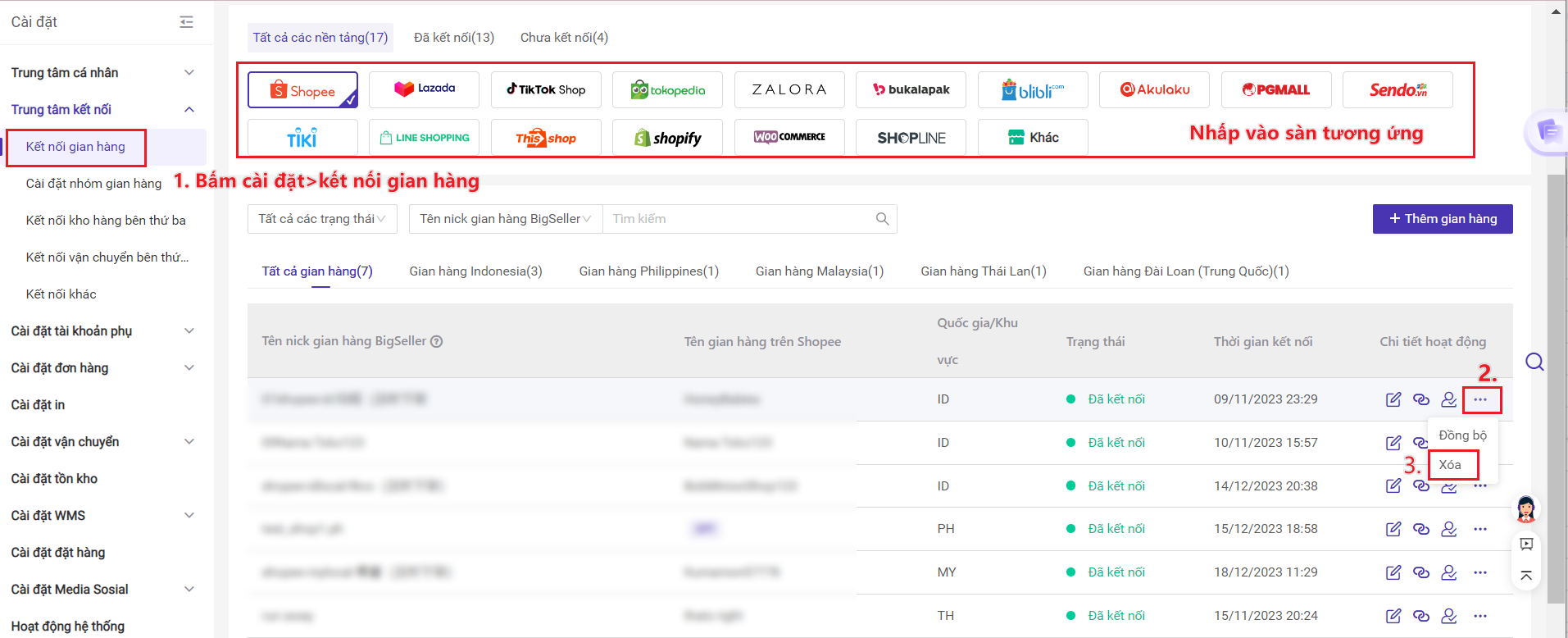This screenshot has height=638, width=1568.
Task: Select the LINE SHOPPING platform logo
Action: coord(424,137)
